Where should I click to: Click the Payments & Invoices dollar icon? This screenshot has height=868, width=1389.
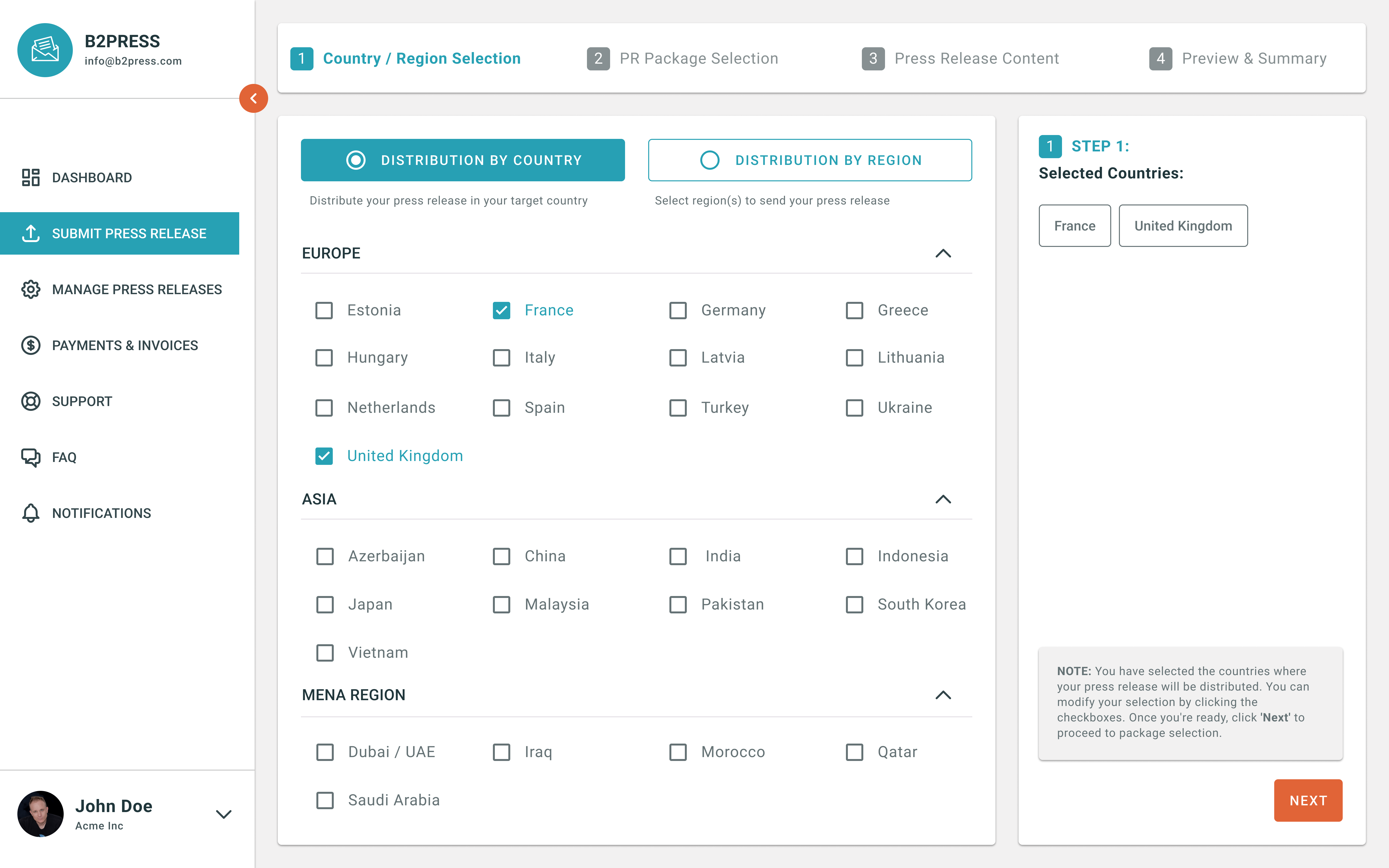30,345
